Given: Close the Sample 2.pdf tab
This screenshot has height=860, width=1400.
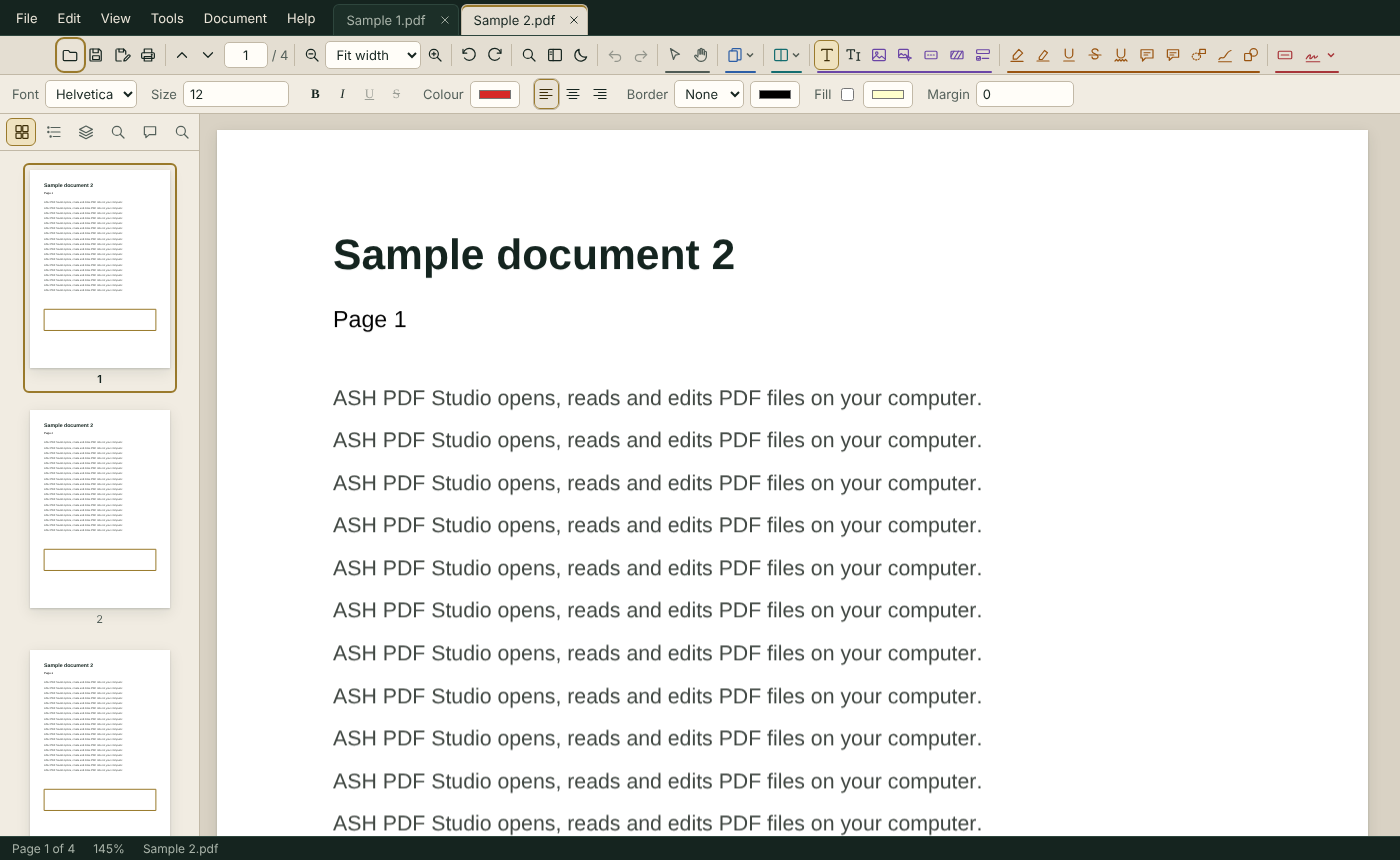Looking at the screenshot, I should pyautogui.click(x=574, y=20).
